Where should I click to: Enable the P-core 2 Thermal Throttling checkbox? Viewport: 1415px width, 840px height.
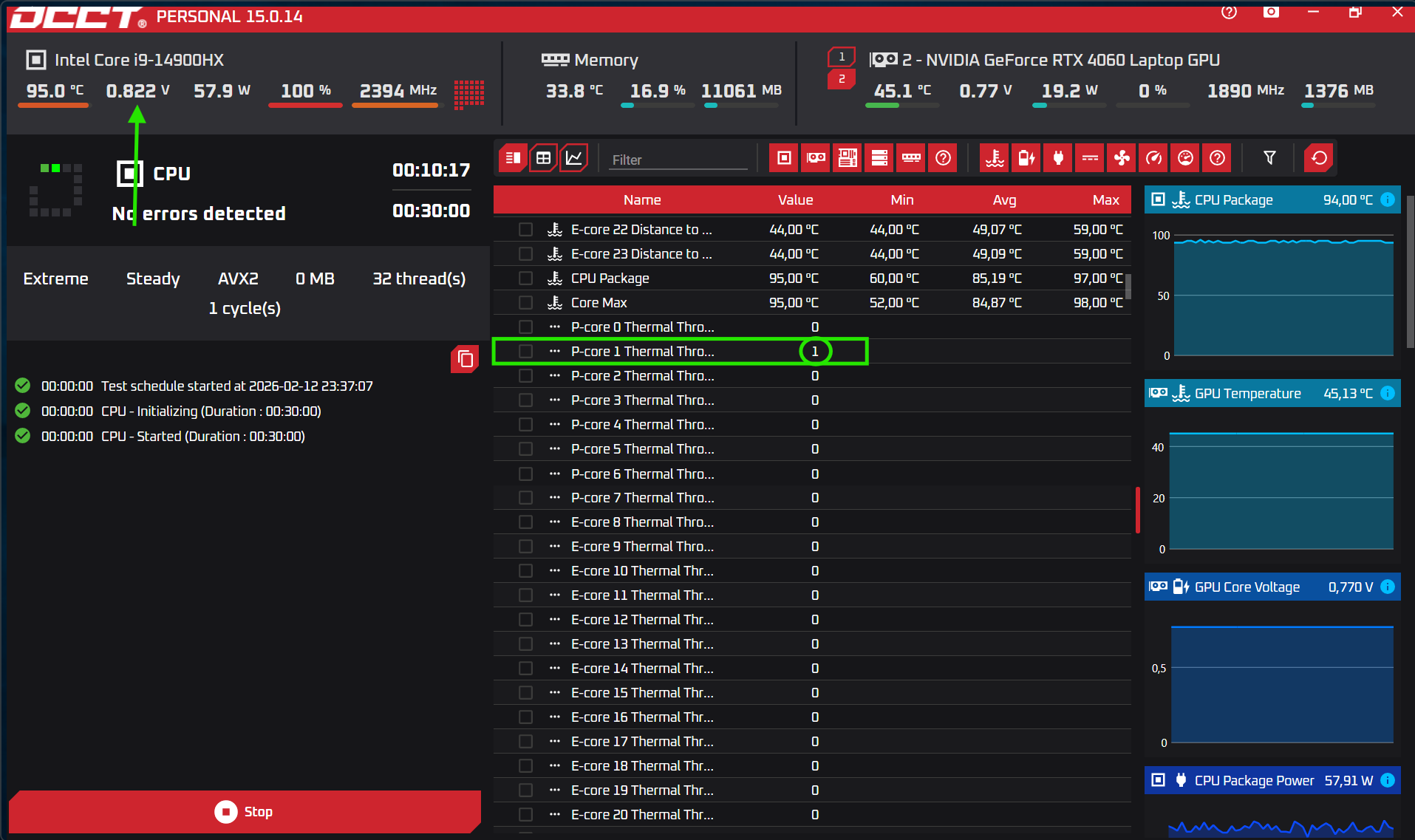pyautogui.click(x=525, y=376)
